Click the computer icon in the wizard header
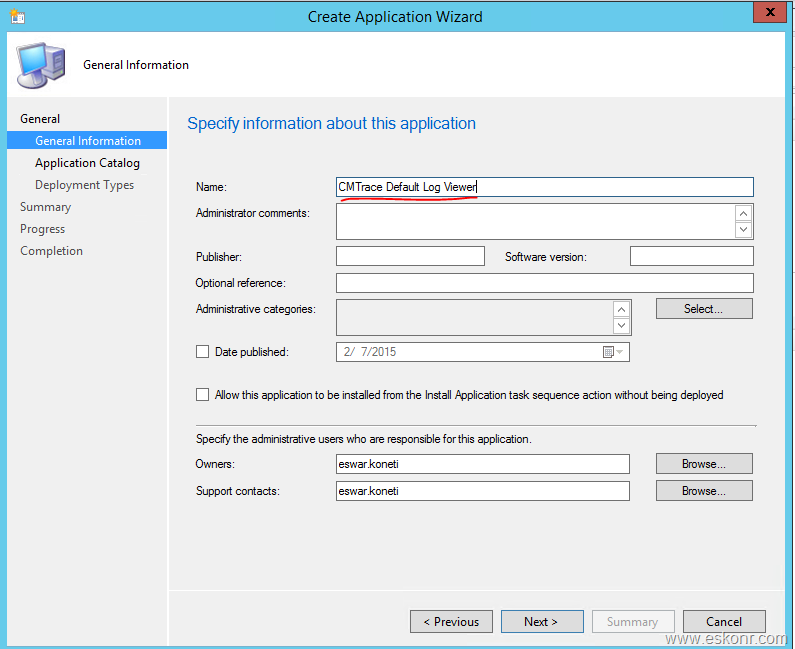Image resolution: width=795 pixels, height=649 pixels. point(40,65)
